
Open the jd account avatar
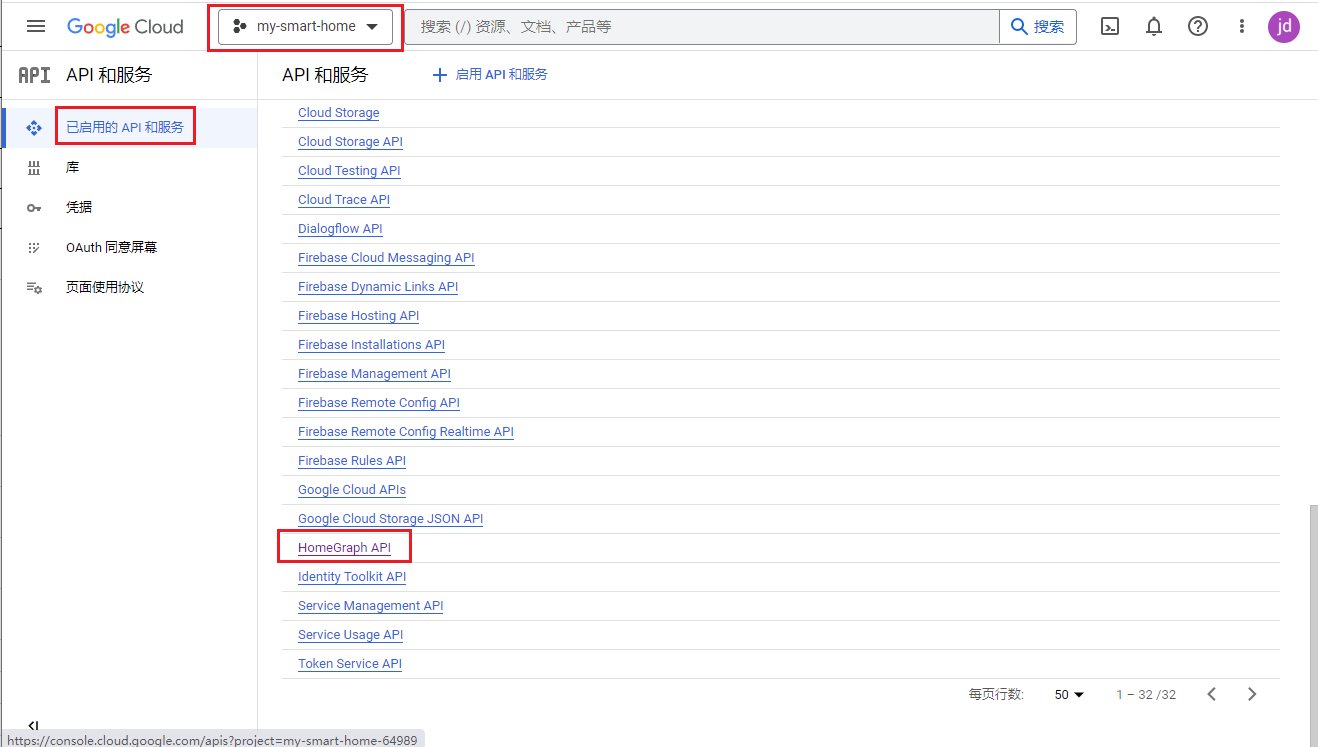1284,27
